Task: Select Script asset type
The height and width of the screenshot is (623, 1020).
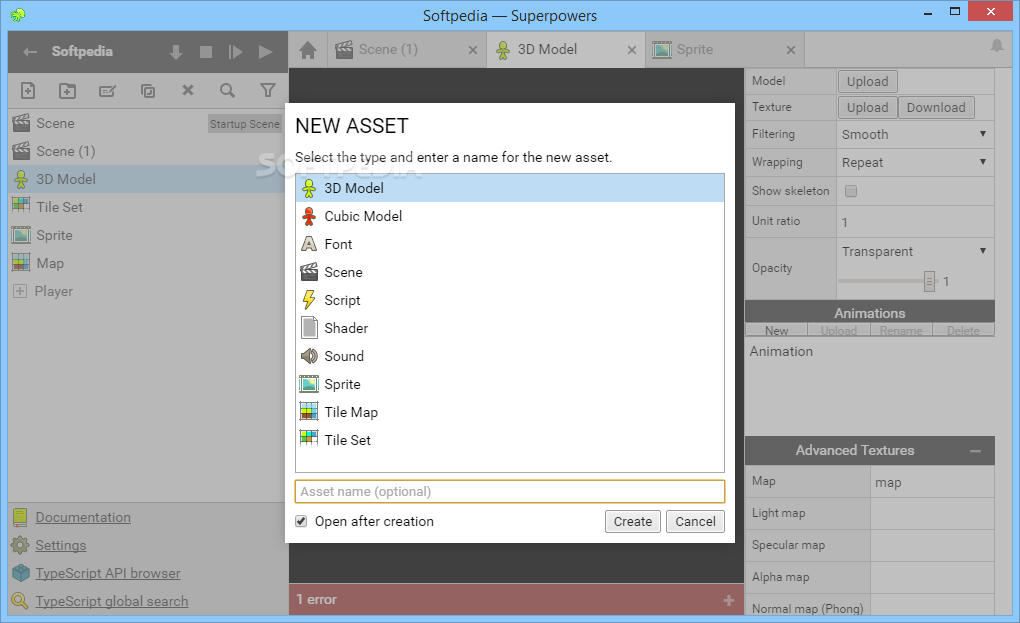Action: click(510, 300)
